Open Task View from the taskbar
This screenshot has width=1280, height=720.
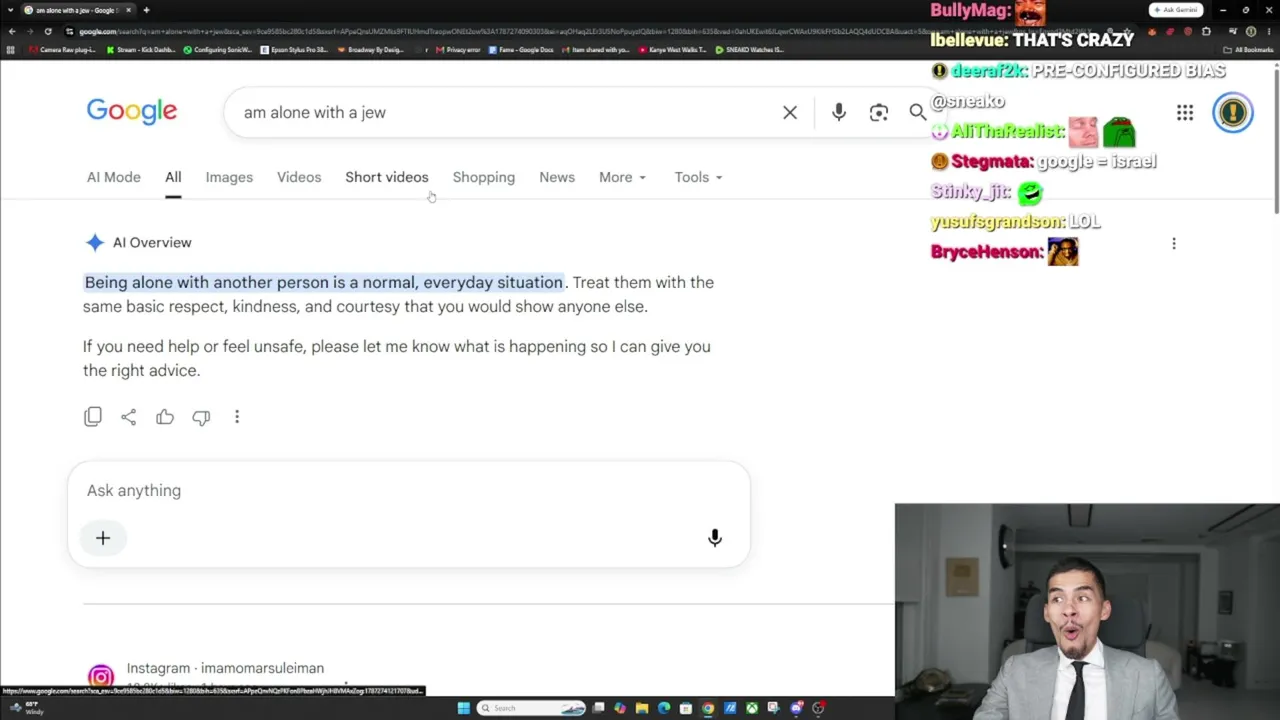[598, 708]
